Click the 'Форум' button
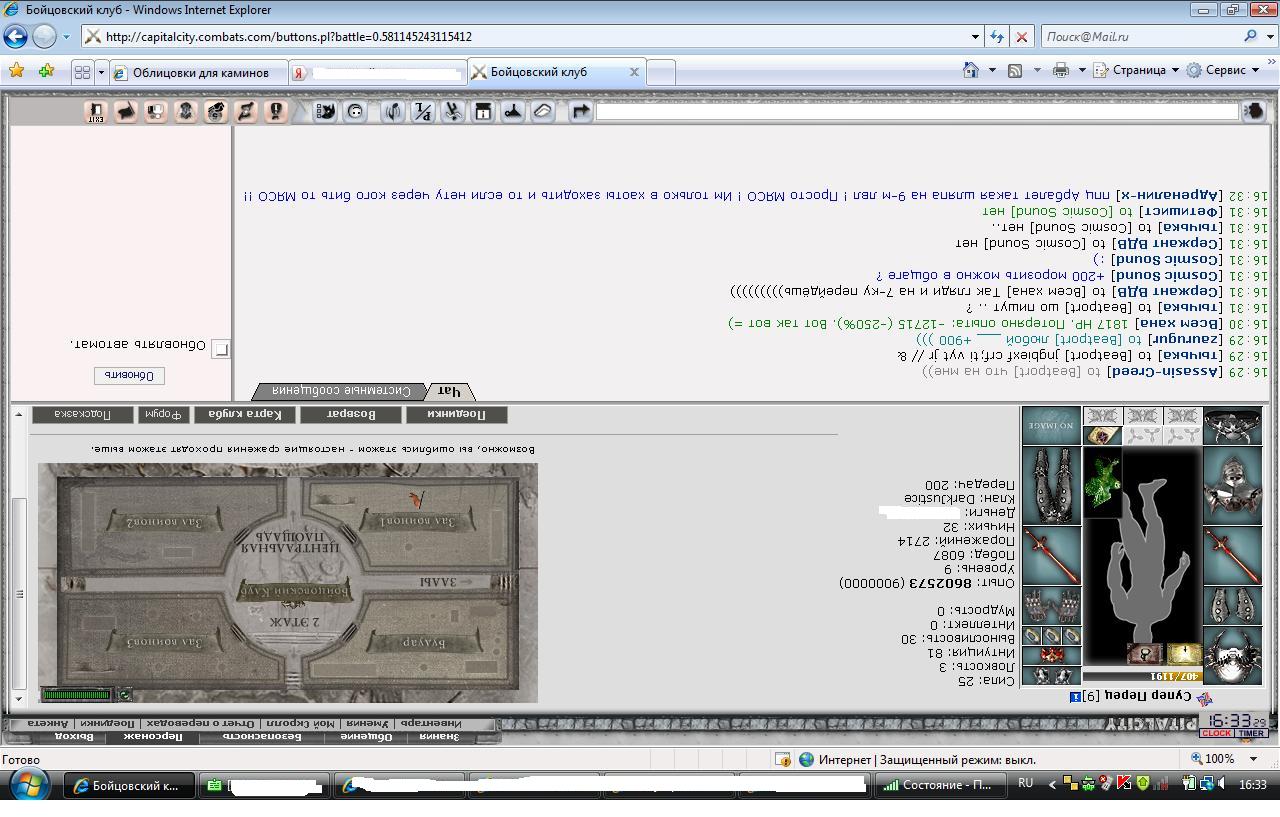Viewport: 1280px width, 817px height. point(164,414)
